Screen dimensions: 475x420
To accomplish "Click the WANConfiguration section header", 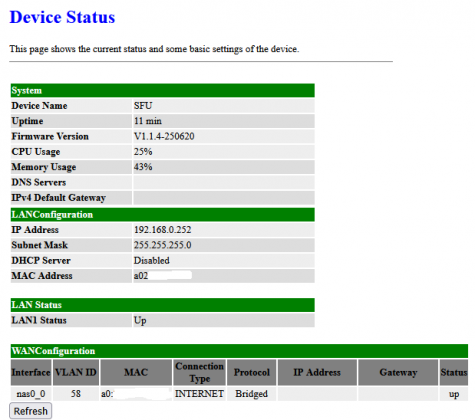I will (x=239, y=351).
